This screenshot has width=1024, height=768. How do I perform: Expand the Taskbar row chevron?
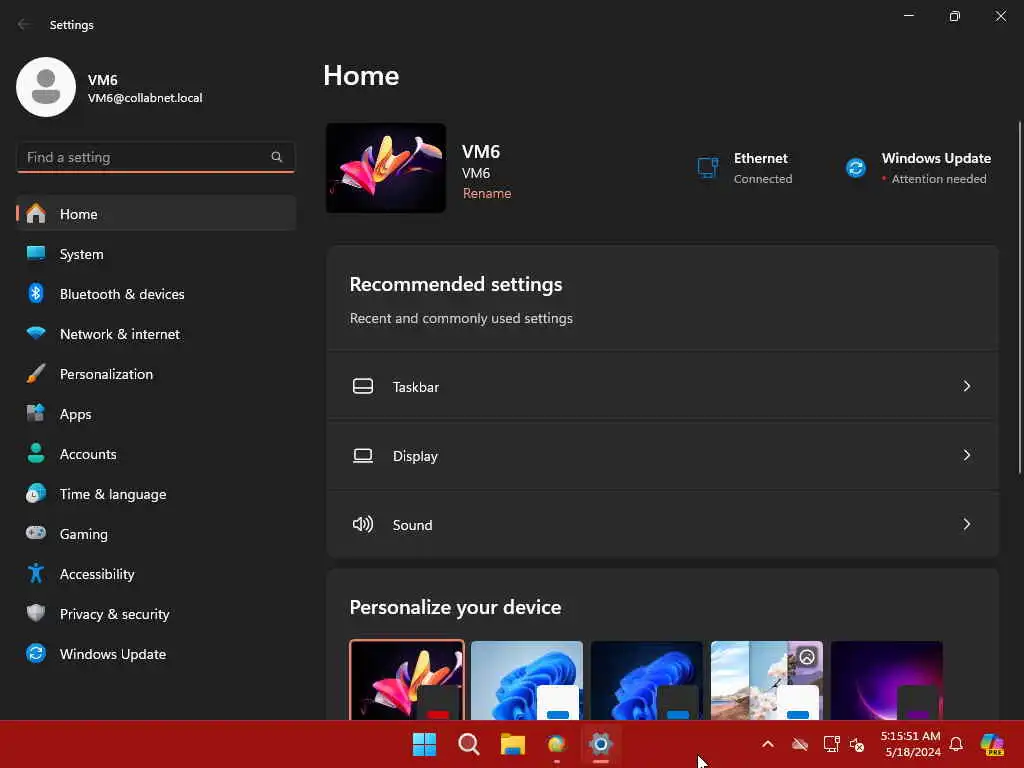(967, 387)
